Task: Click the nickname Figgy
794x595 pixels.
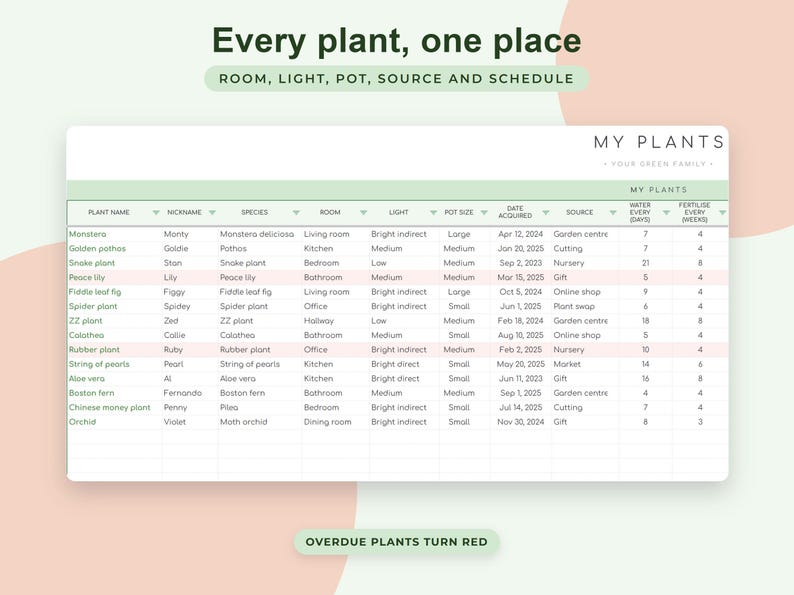Action: click(x=174, y=292)
